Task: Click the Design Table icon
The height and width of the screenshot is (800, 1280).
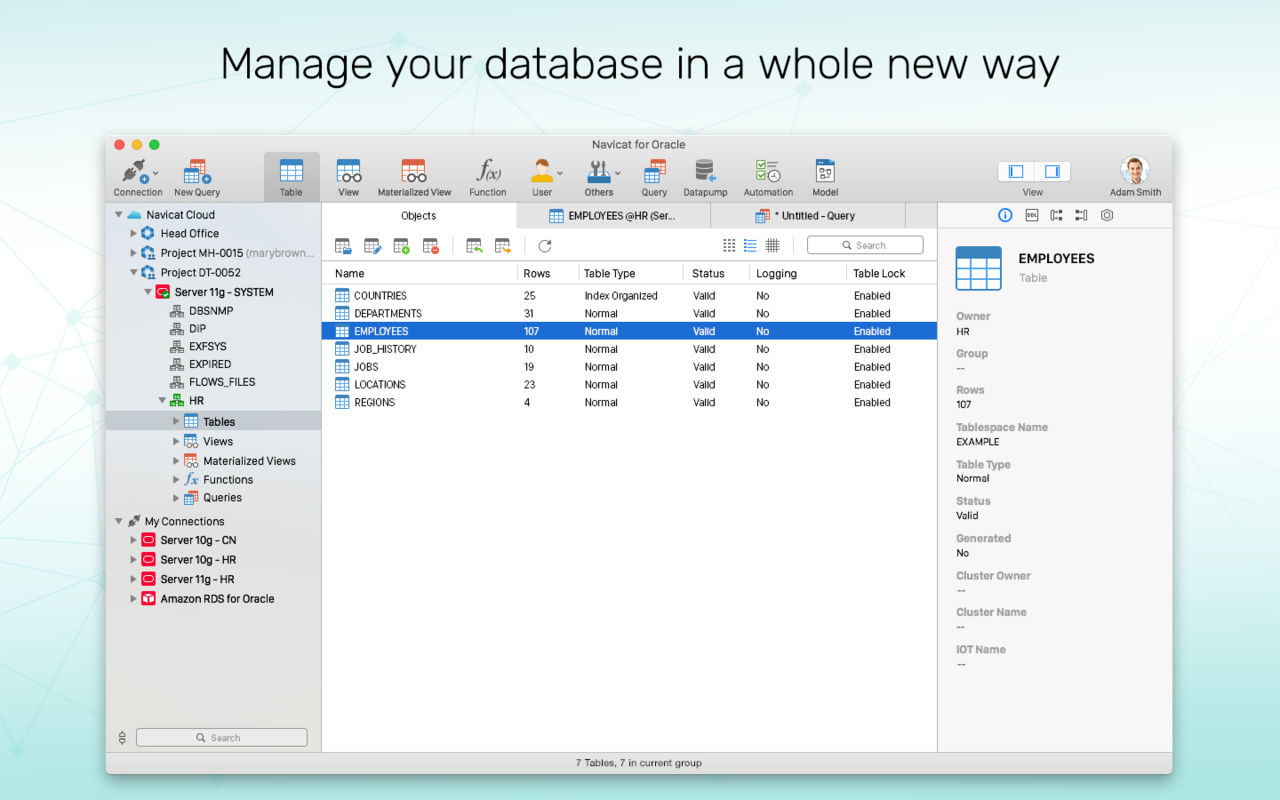Action: tap(372, 246)
